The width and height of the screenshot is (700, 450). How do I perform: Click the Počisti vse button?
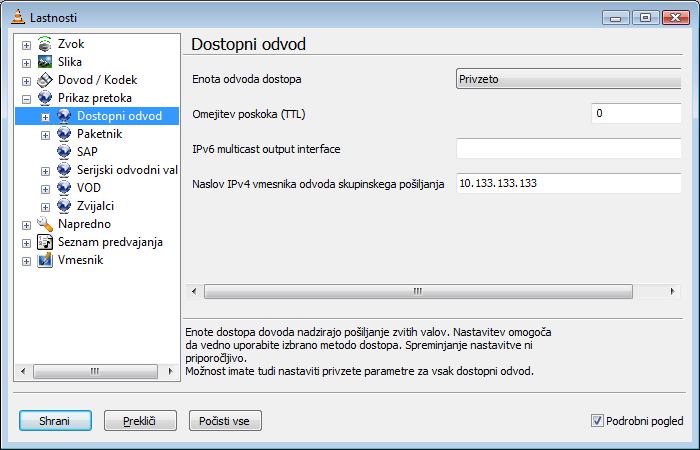pos(225,421)
